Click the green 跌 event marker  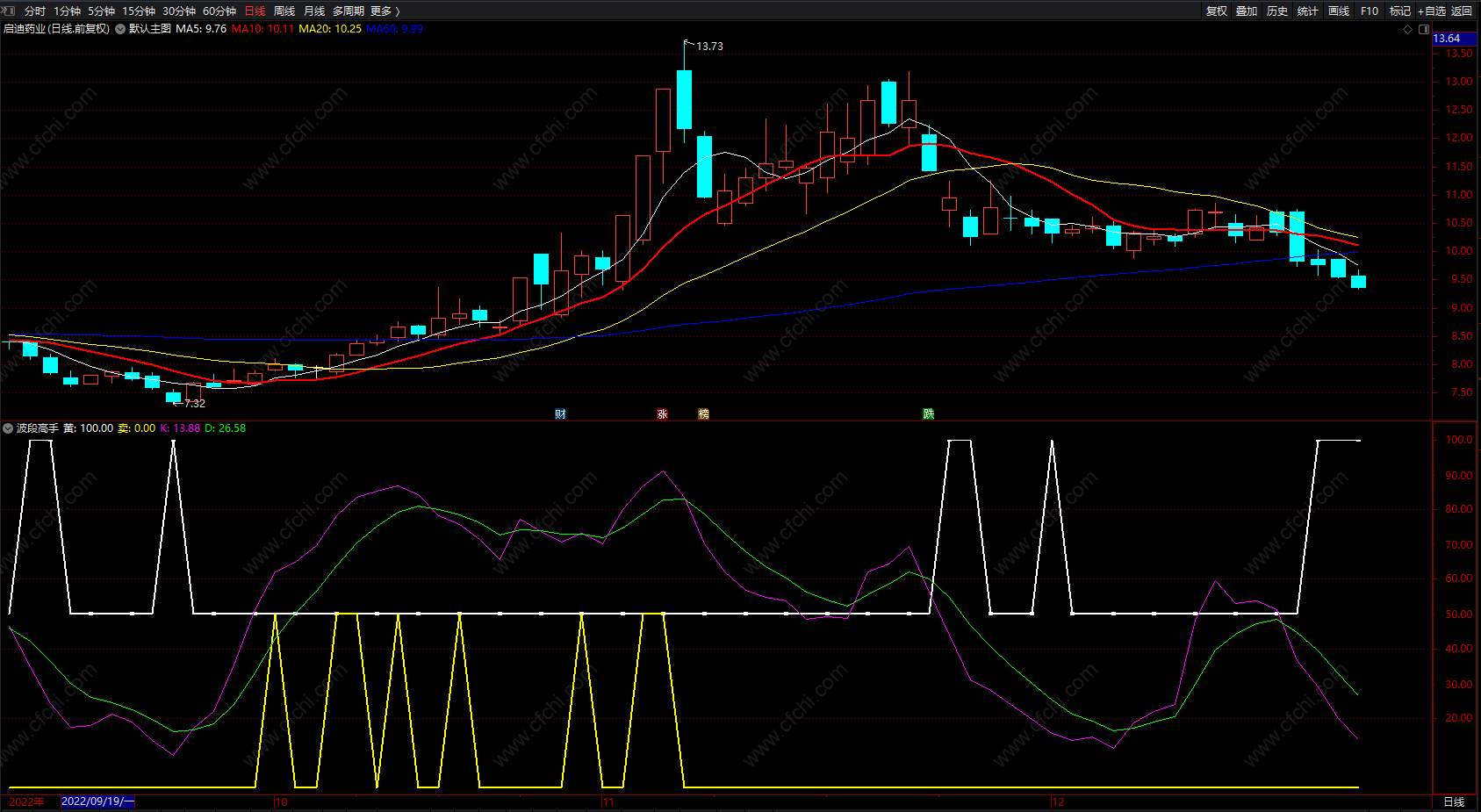click(x=928, y=414)
